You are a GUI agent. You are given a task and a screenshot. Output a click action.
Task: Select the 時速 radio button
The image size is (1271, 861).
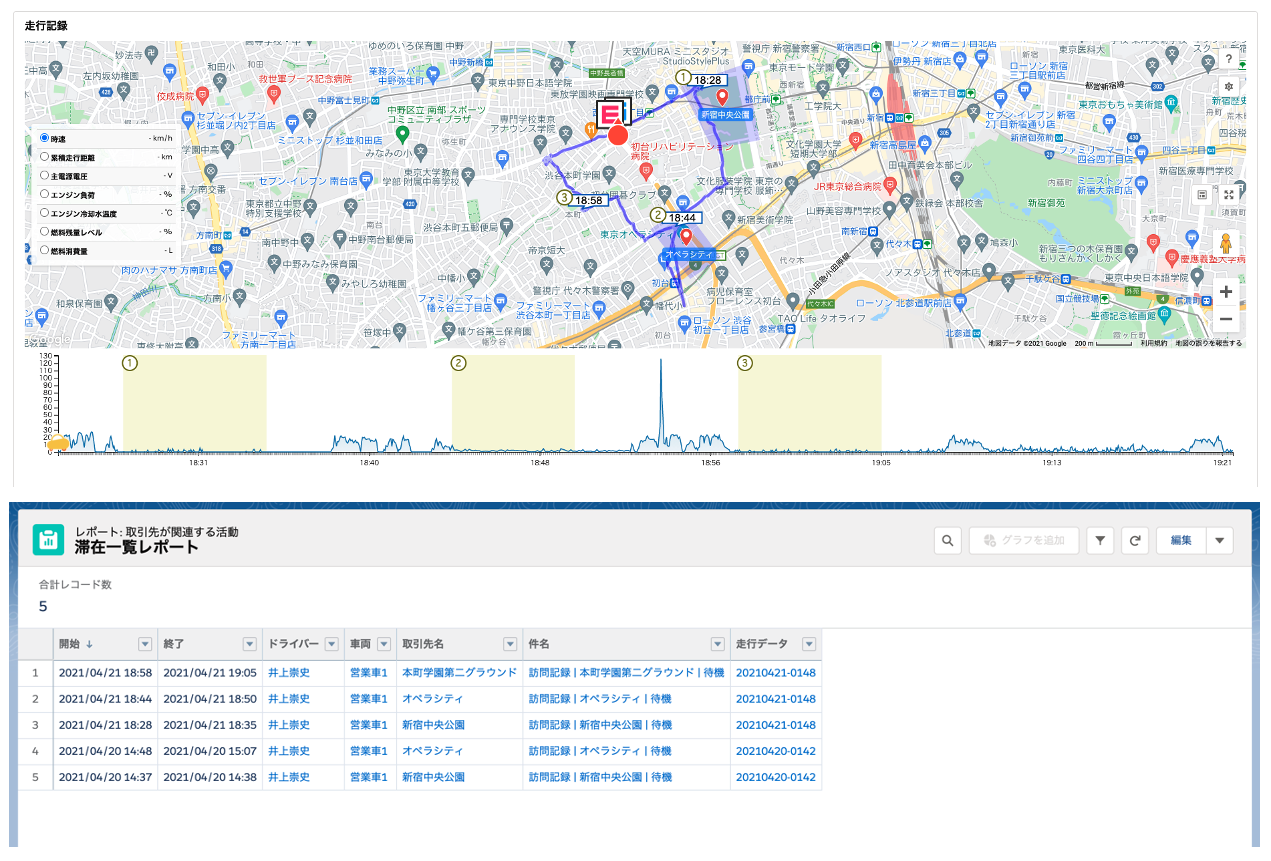(x=44, y=137)
